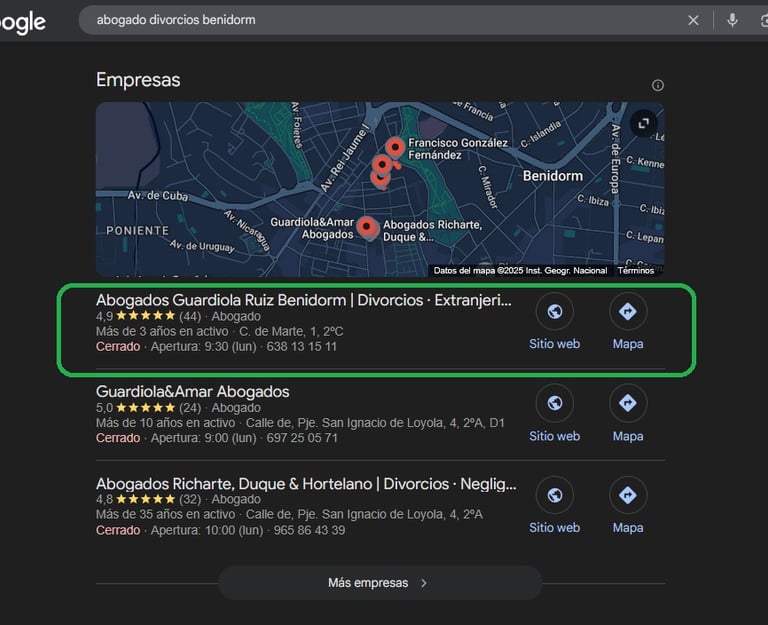Screen dimensions: 768x625
Task: Click the '(44)' review count
Action: coord(190,316)
